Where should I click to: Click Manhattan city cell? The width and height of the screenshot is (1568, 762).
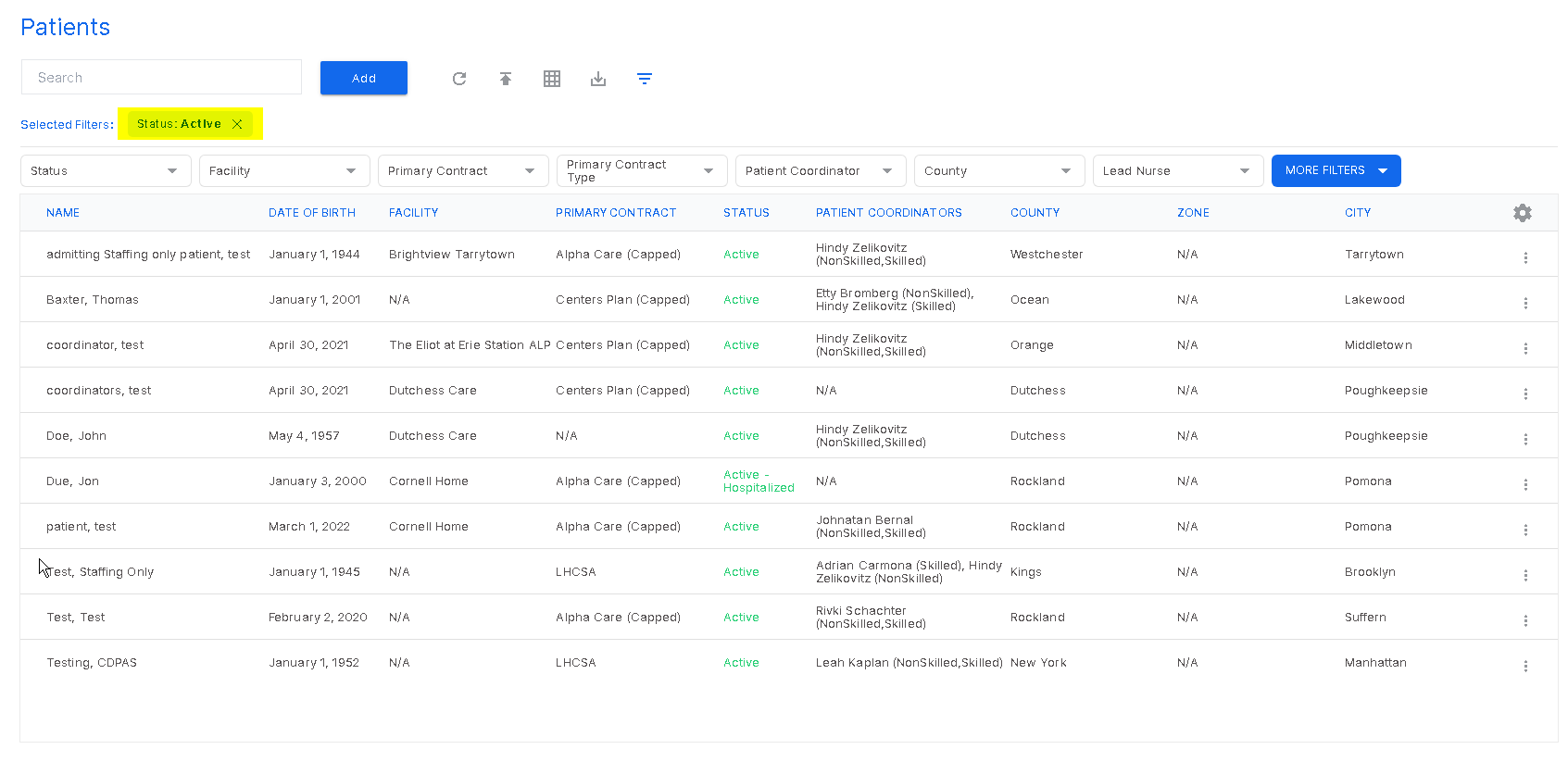(1375, 663)
